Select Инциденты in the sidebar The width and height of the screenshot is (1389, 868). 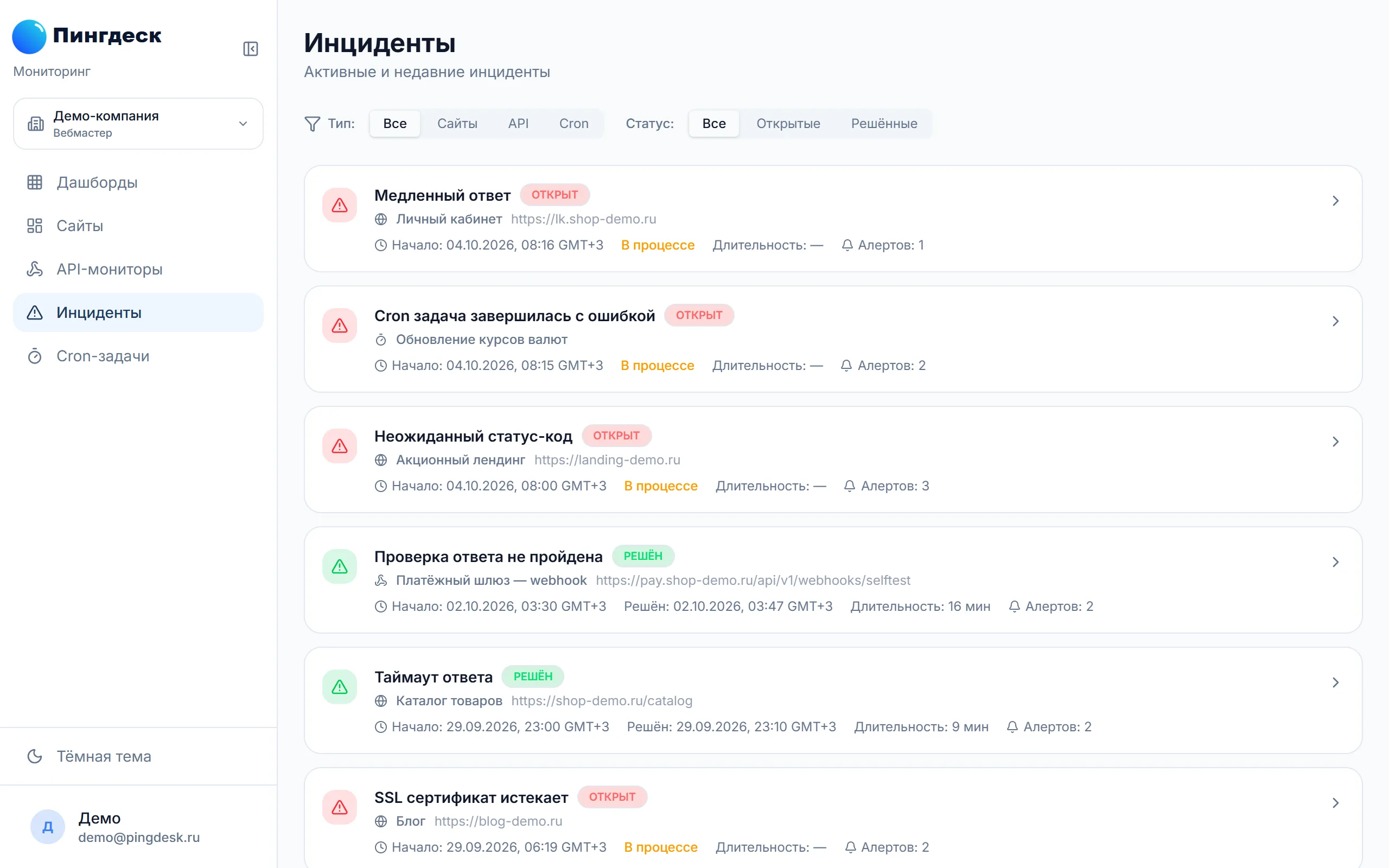point(138,312)
